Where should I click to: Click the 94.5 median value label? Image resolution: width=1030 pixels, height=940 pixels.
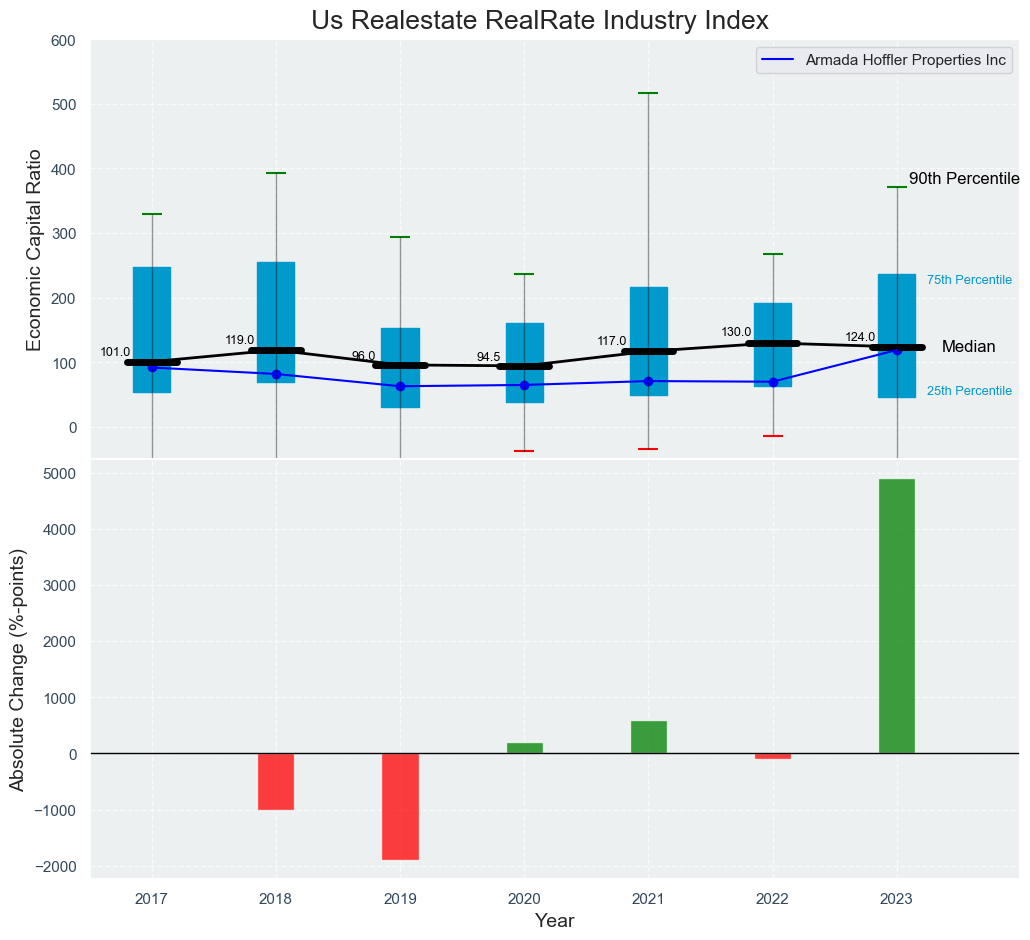click(x=488, y=357)
